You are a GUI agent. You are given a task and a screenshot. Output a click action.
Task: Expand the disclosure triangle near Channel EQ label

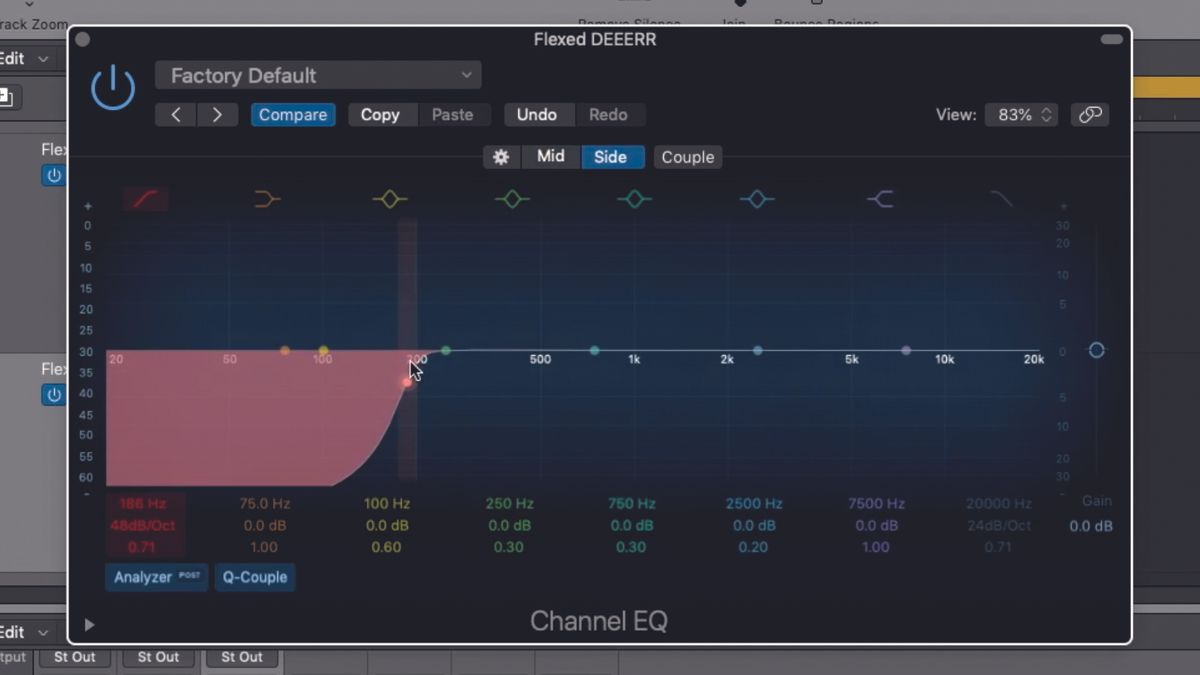(89, 624)
